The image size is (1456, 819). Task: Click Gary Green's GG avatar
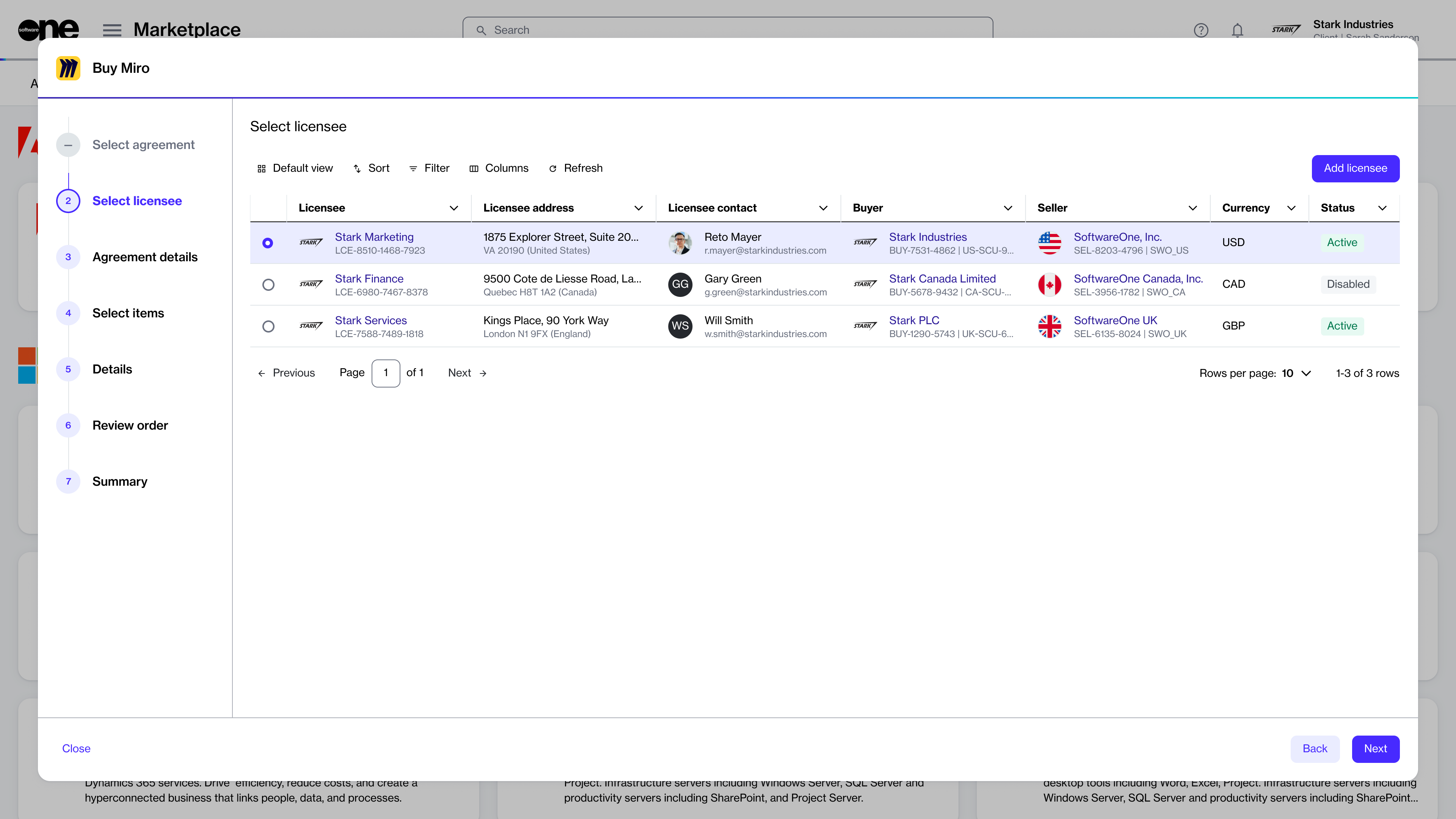(680, 284)
